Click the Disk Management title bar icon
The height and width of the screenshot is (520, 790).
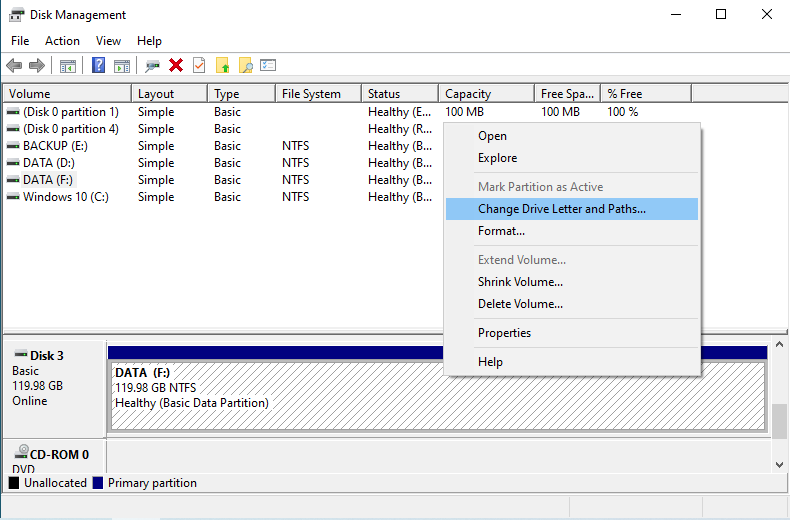coord(16,15)
